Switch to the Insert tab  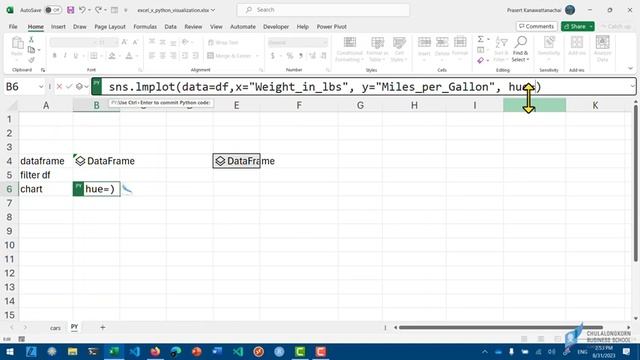coord(58,27)
